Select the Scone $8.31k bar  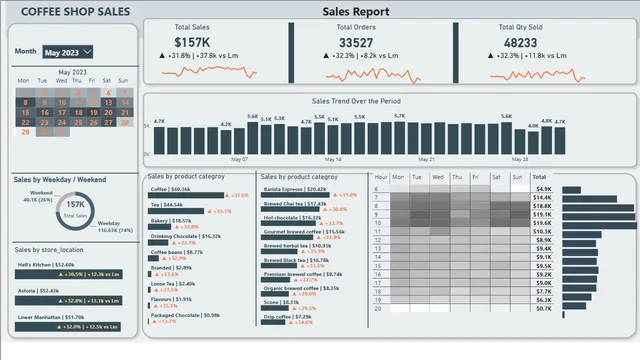(x=275, y=308)
